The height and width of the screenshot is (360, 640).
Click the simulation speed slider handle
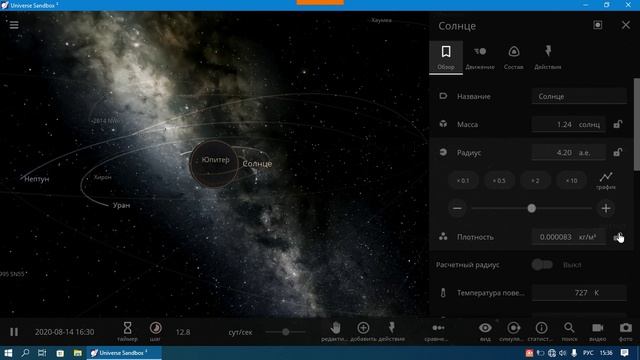(x=286, y=332)
